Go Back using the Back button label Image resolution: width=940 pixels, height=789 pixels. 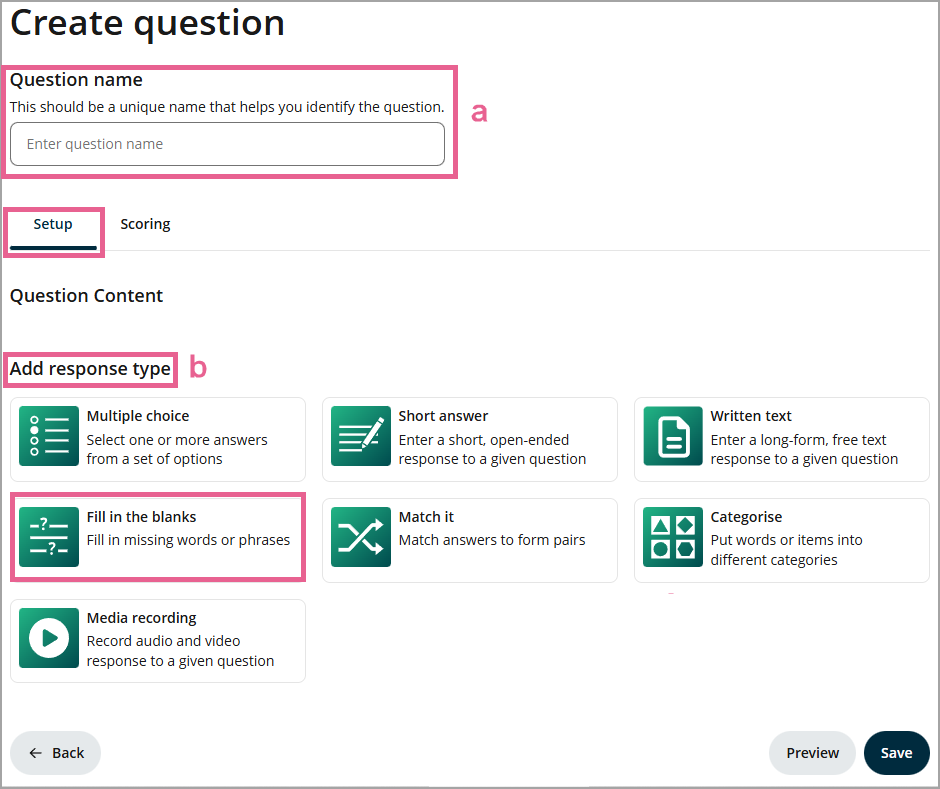(x=68, y=753)
